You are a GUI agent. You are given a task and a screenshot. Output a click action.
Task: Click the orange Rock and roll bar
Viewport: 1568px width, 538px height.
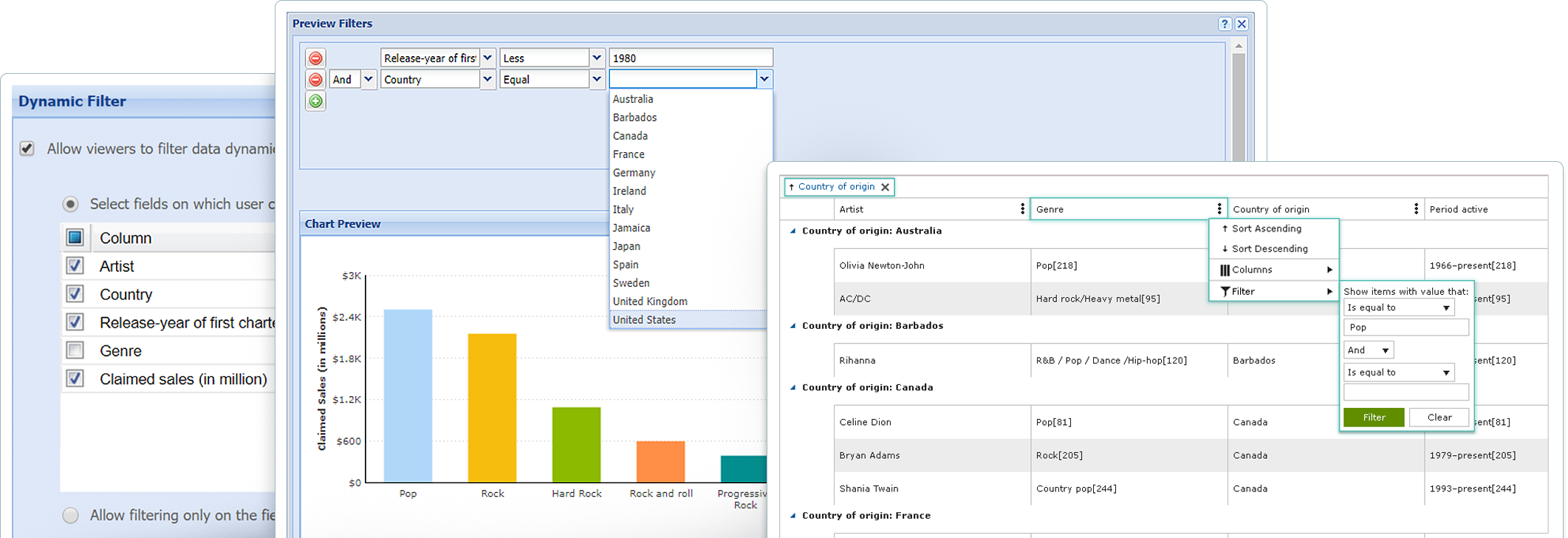(x=660, y=462)
